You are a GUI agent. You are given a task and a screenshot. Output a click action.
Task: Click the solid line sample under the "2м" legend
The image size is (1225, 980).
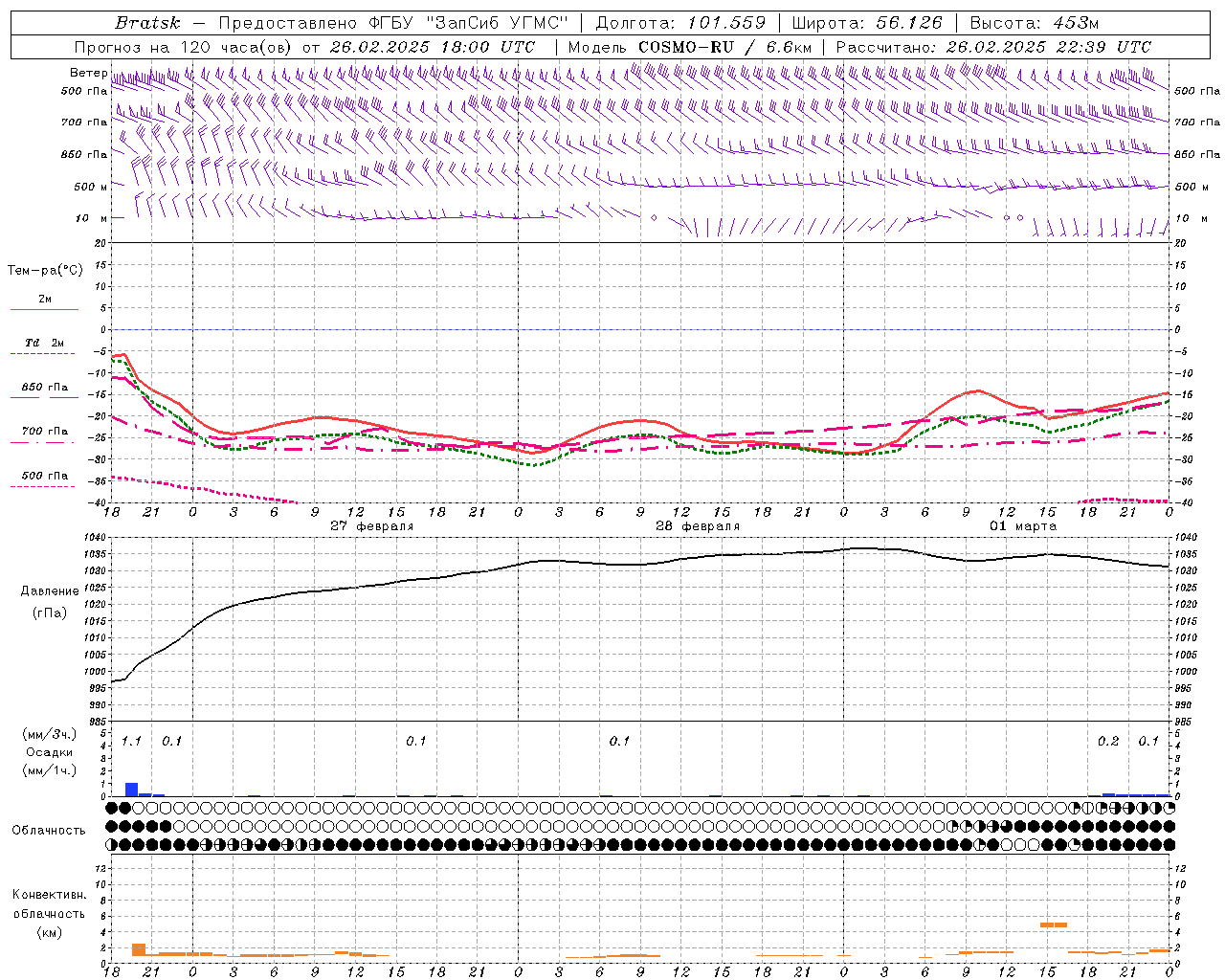[44, 309]
